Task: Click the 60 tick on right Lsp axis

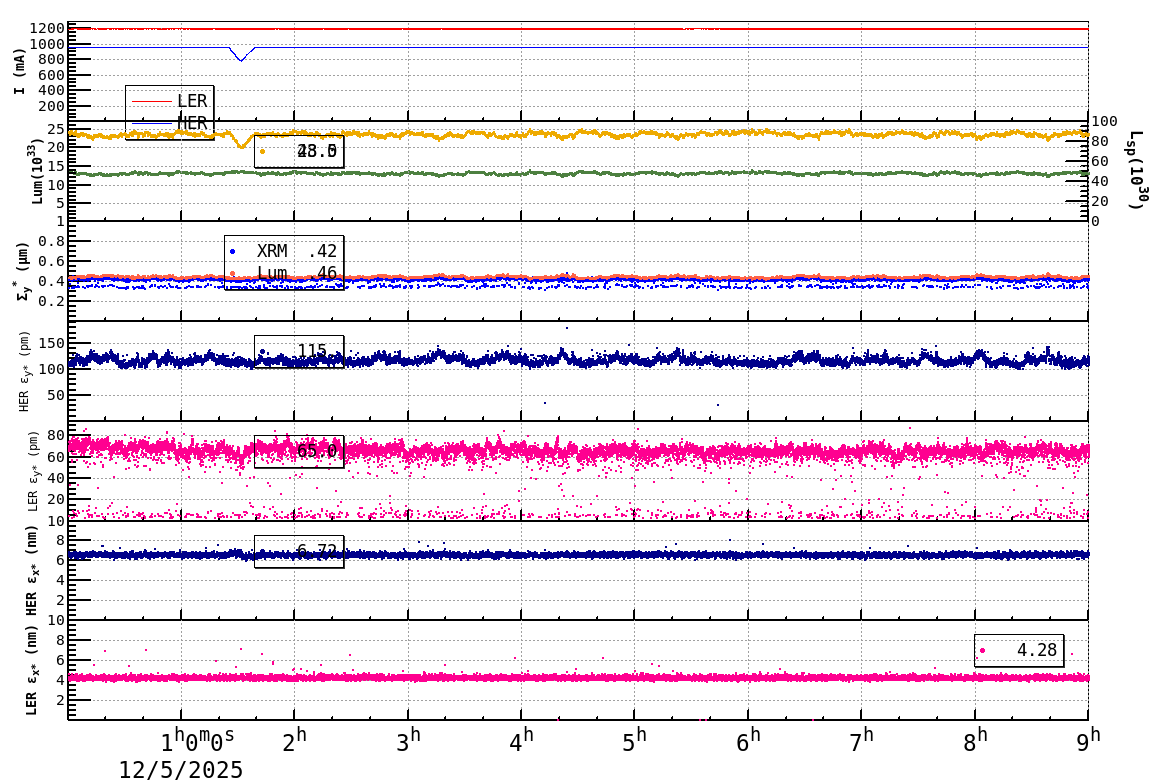Action: [x=1100, y=161]
